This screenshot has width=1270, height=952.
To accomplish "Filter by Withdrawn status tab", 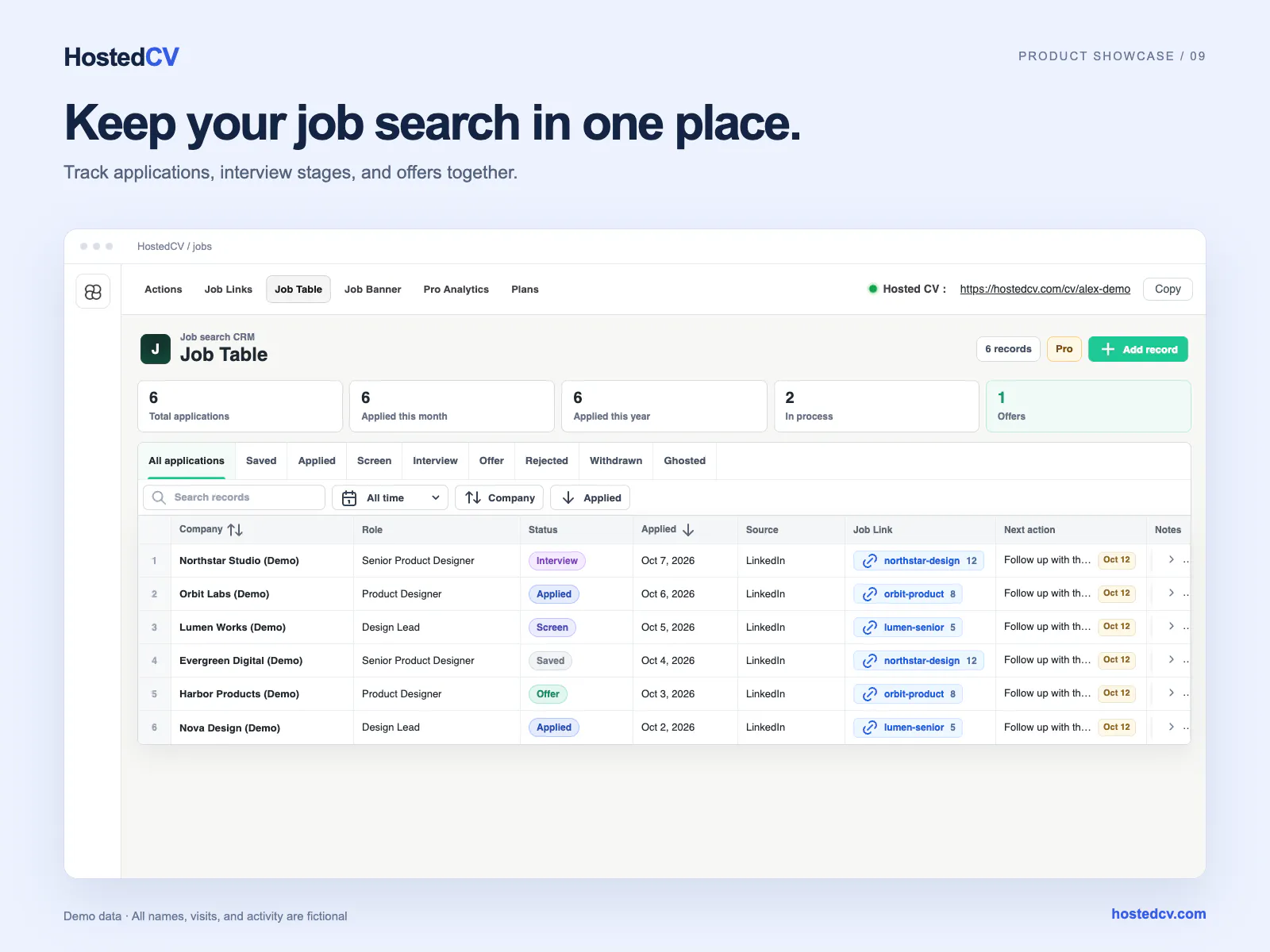I will (x=616, y=461).
